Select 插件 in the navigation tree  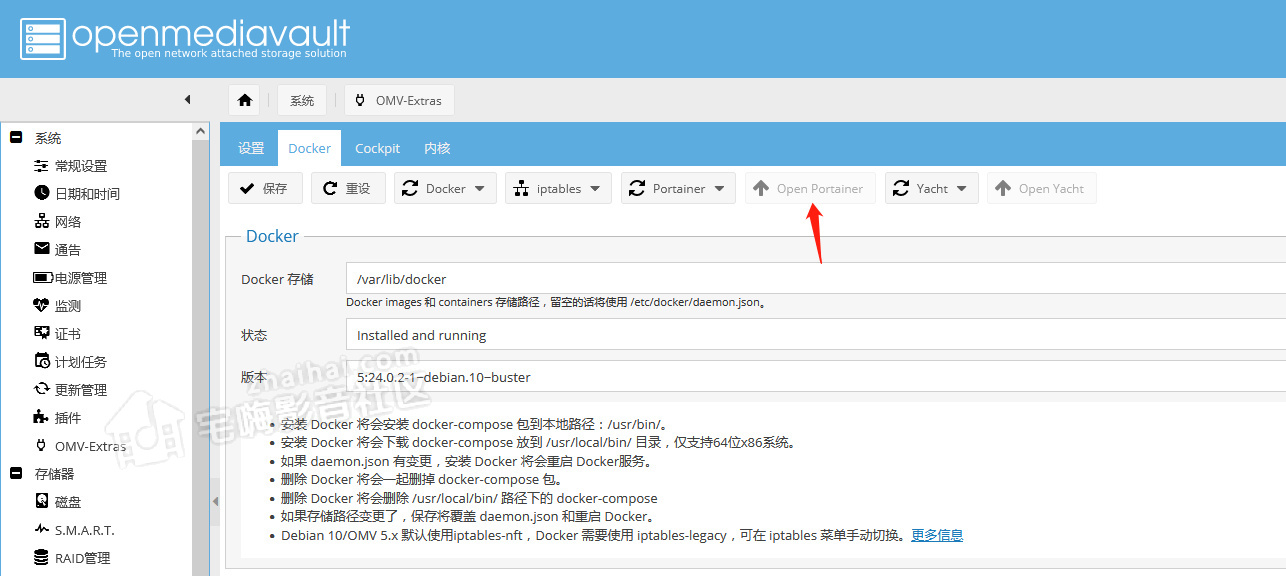[68, 418]
